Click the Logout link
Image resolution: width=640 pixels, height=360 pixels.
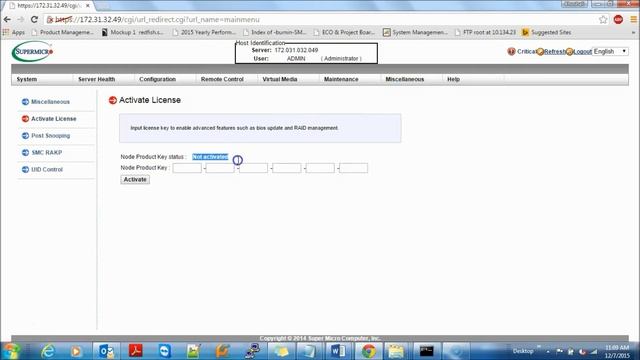[x=582, y=51]
